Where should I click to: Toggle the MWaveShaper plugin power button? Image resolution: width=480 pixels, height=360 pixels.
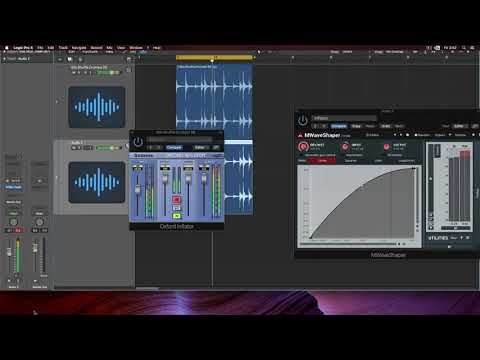point(303,120)
